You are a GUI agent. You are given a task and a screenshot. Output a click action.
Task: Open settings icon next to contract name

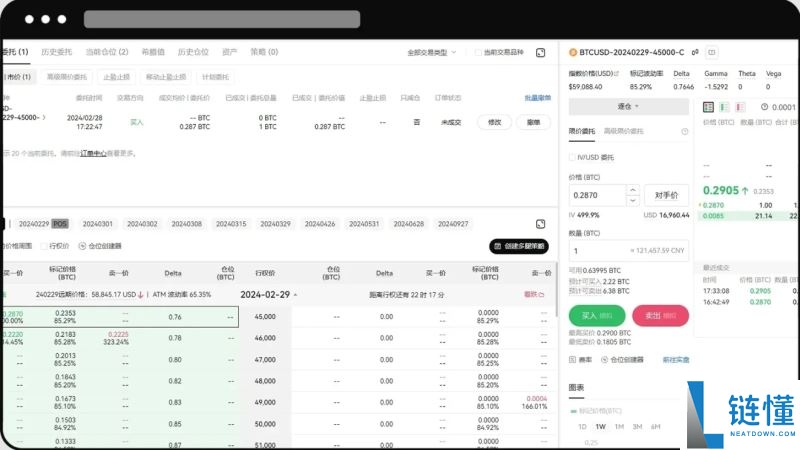(695, 52)
